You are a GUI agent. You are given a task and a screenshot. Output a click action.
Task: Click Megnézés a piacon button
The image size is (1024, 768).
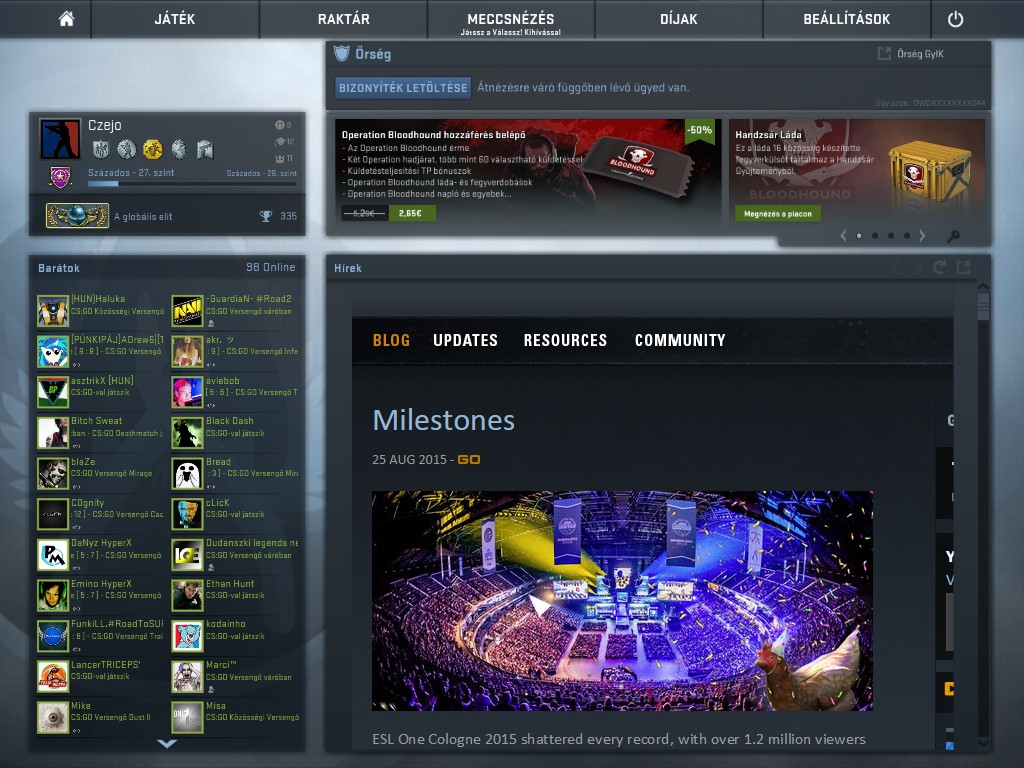[777, 214]
